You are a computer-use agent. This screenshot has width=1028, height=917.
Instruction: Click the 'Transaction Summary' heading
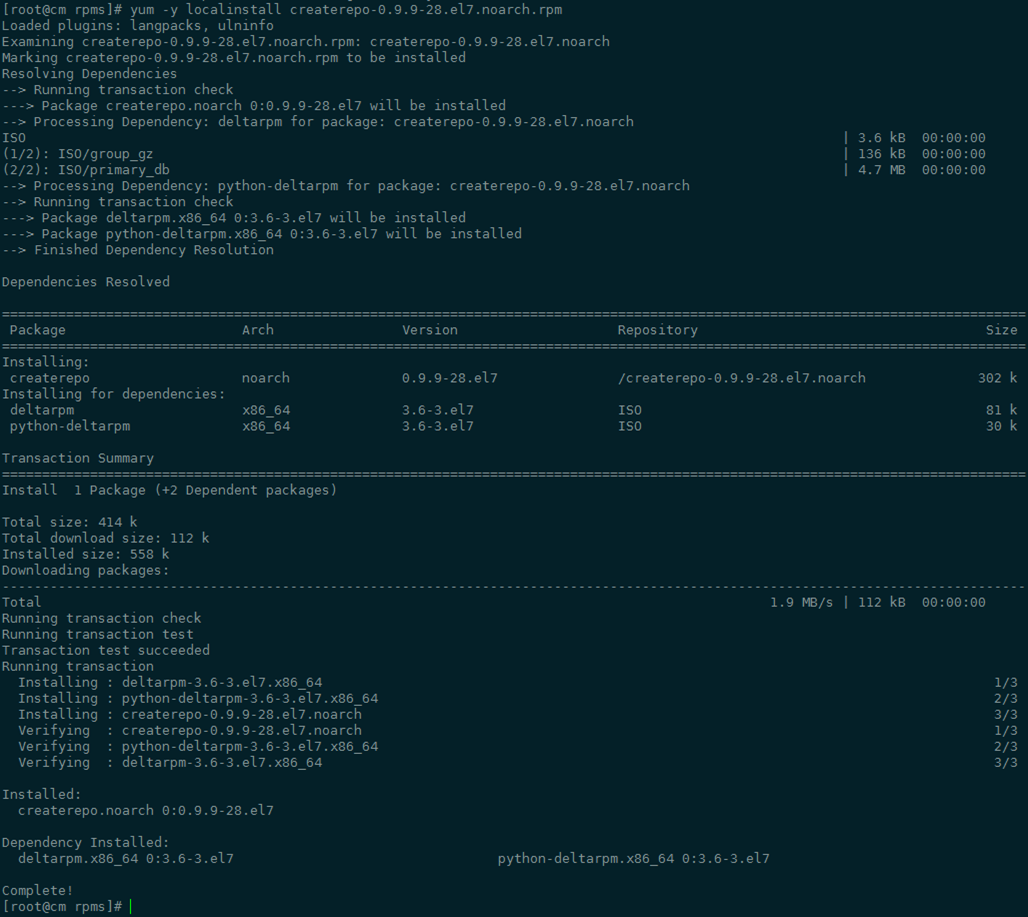[78, 458]
